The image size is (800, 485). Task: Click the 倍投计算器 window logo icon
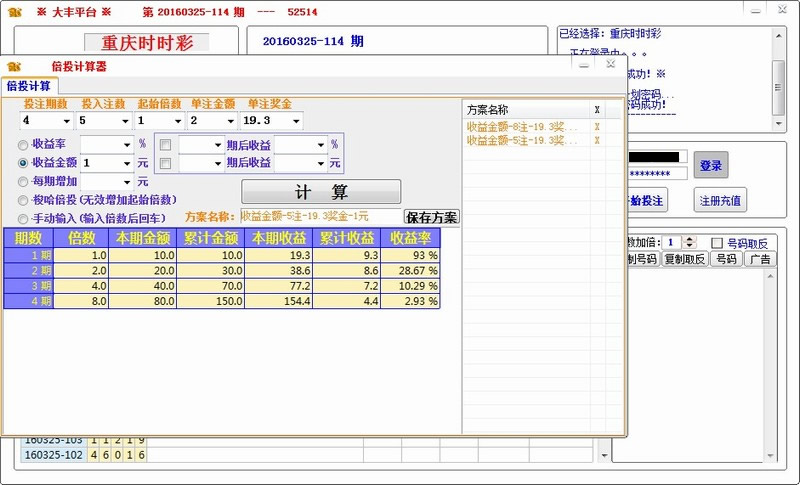click(x=14, y=66)
